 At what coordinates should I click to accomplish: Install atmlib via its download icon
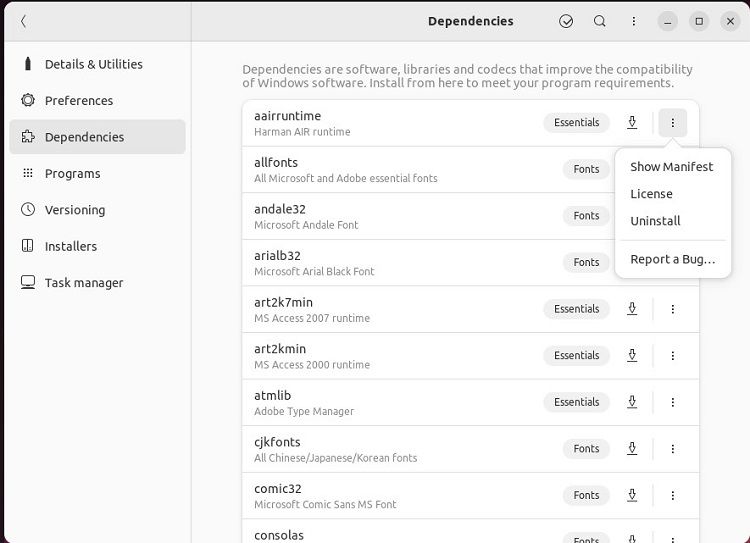(x=632, y=402)
